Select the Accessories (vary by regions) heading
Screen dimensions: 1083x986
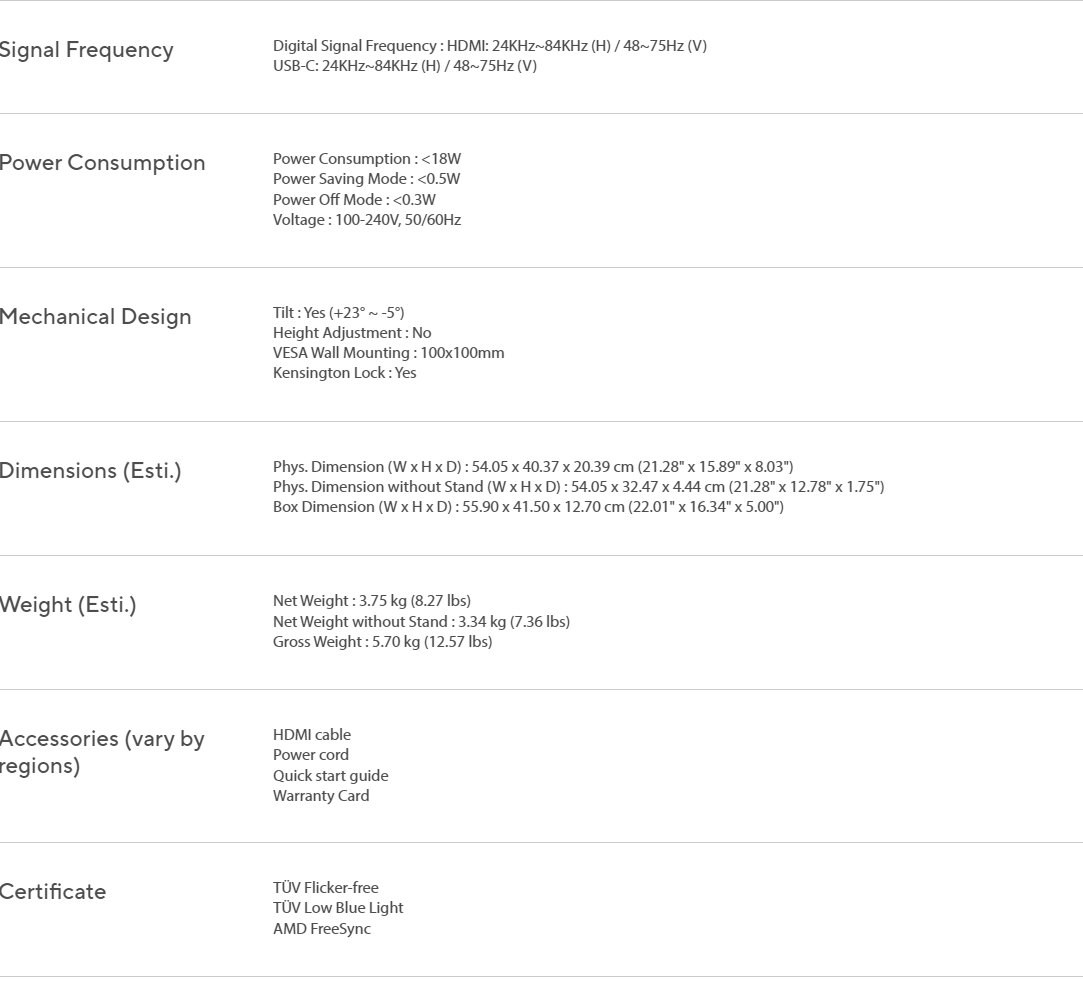coord(102,752)
